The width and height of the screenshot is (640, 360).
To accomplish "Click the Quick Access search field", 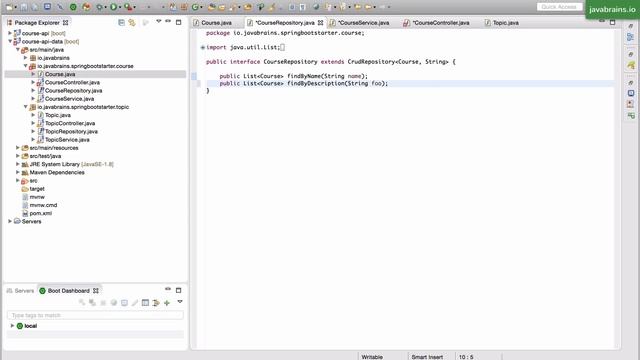I will click(559, 7).
